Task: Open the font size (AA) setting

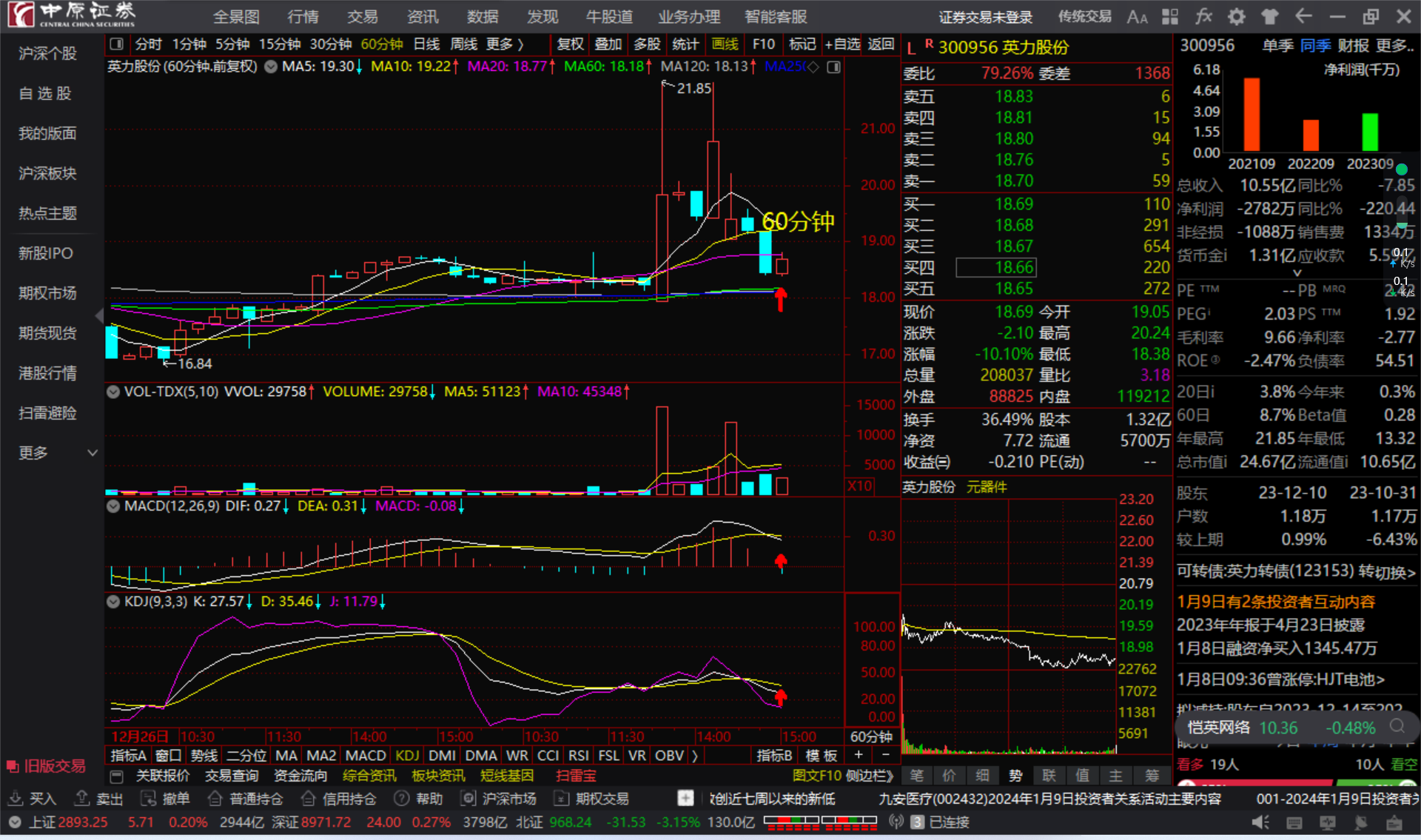Action: [1137, 16]
